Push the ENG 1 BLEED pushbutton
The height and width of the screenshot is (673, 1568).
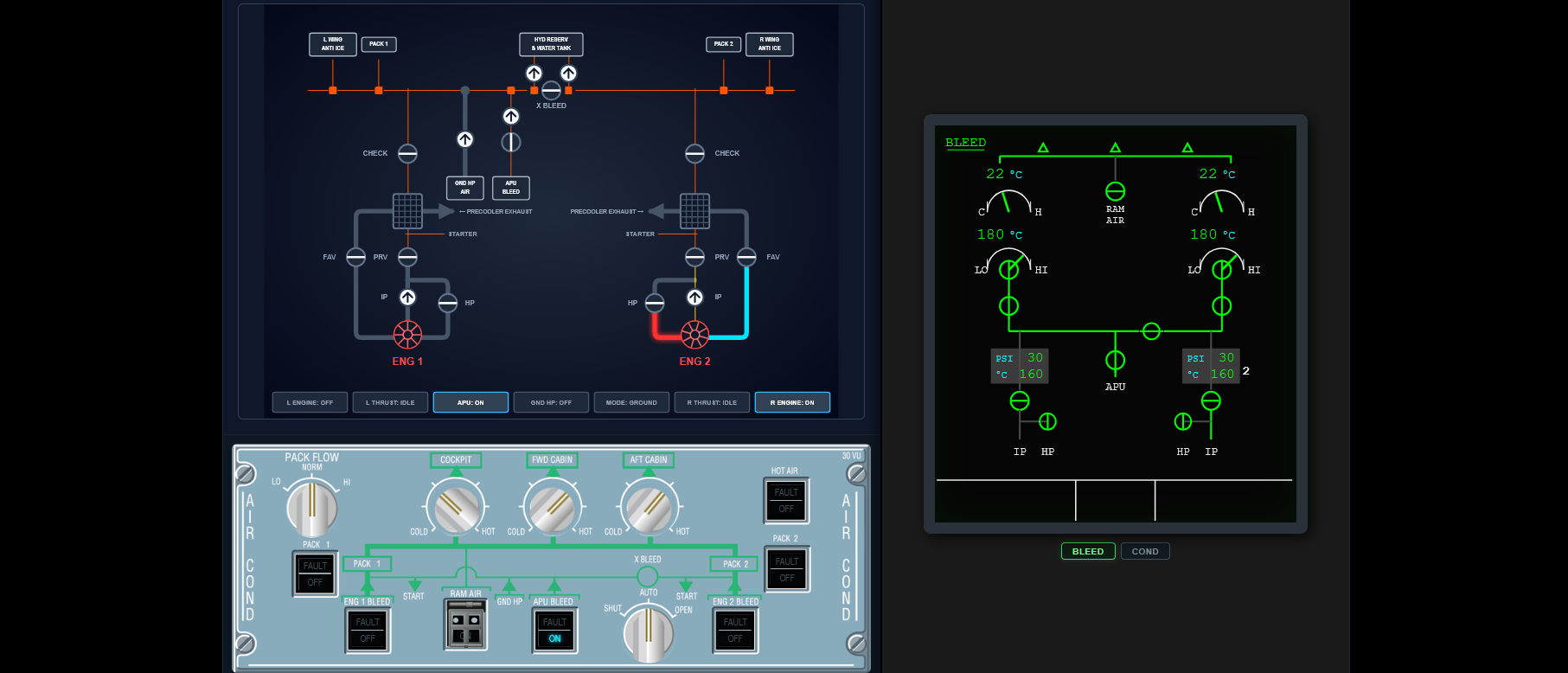tap(368, 631)
